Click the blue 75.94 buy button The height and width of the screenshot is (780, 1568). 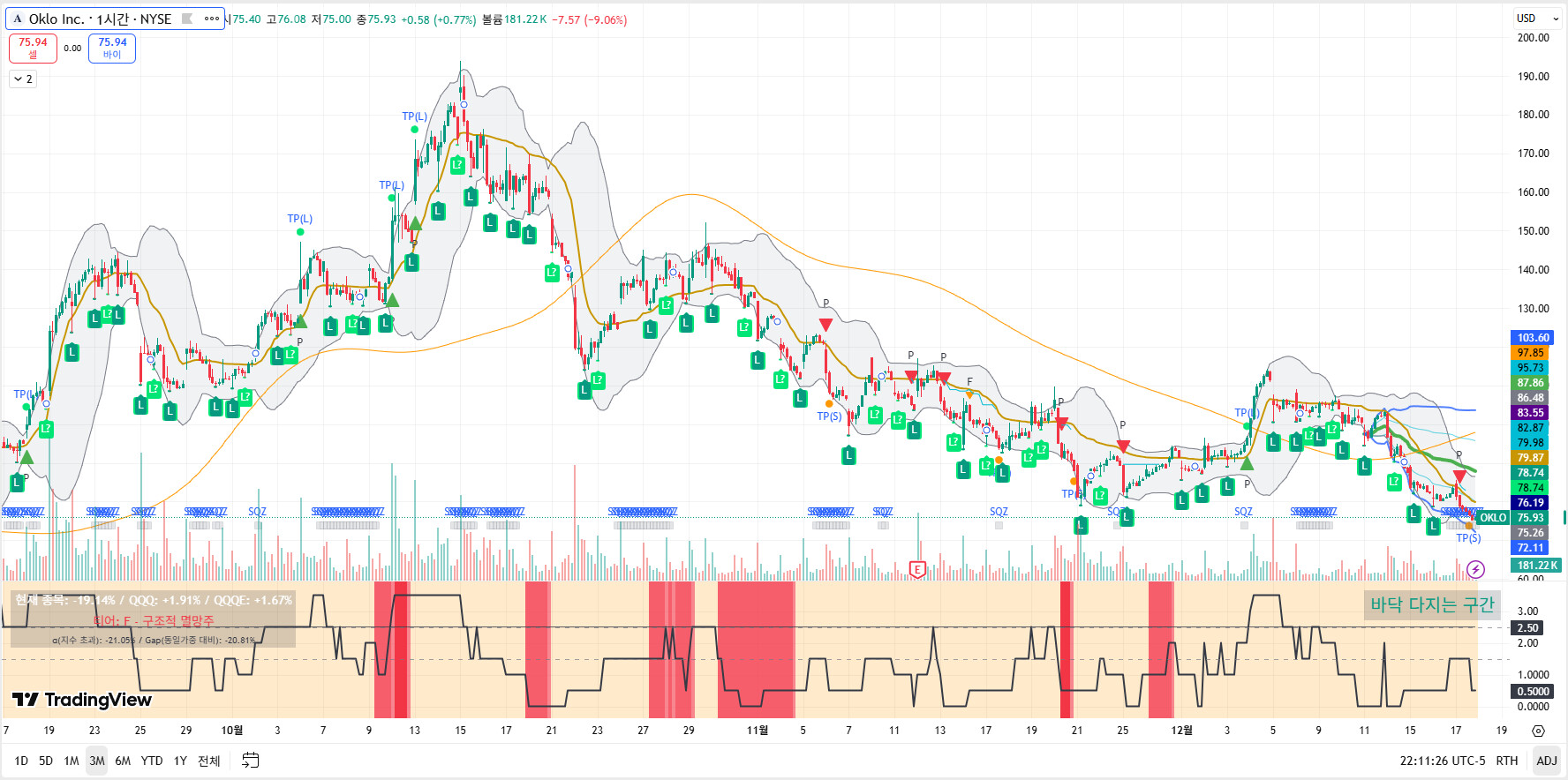[x=112, y=49]
